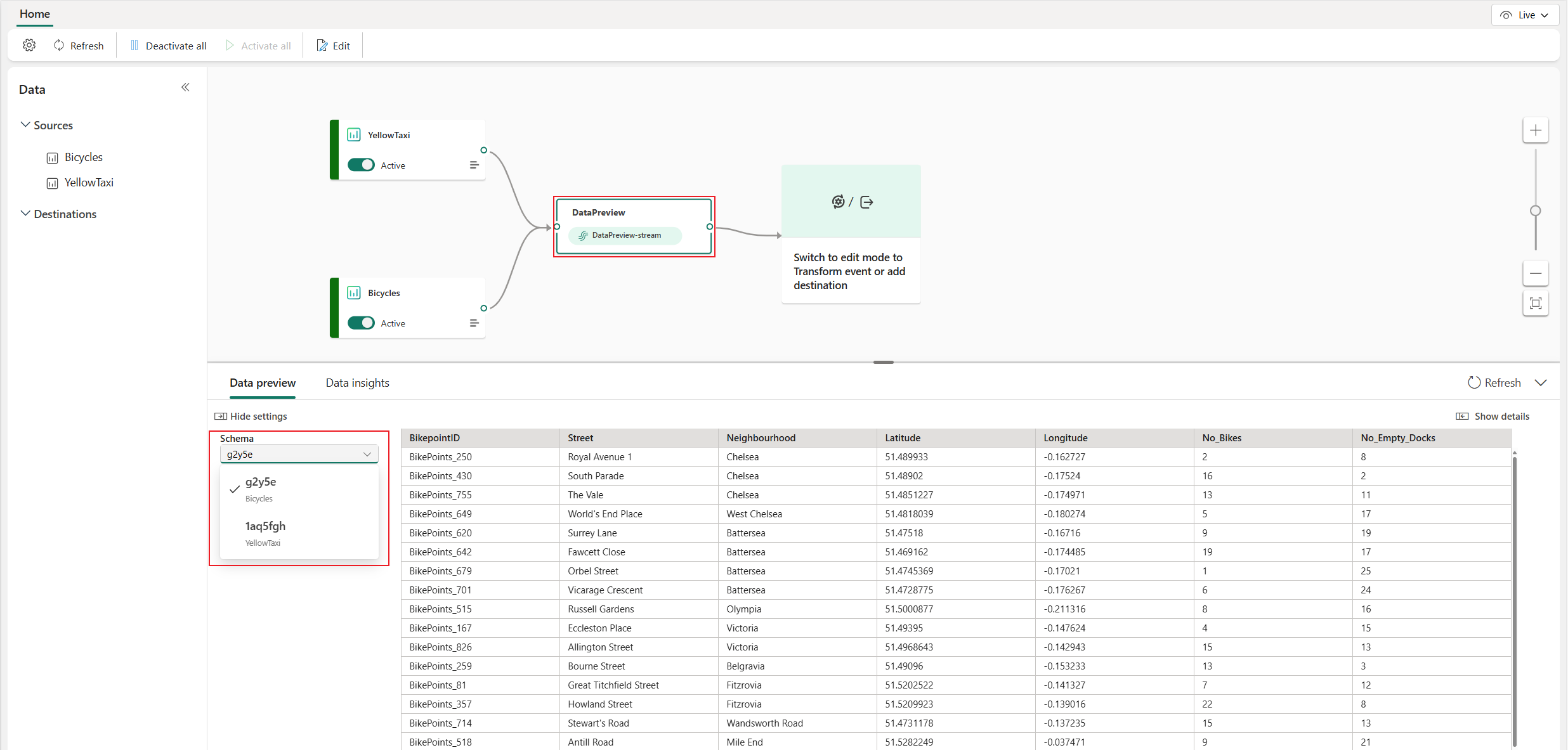Open the Live mode dropdown
1568x750 pixels.
pyautogui.click(x=1525, y=15)
